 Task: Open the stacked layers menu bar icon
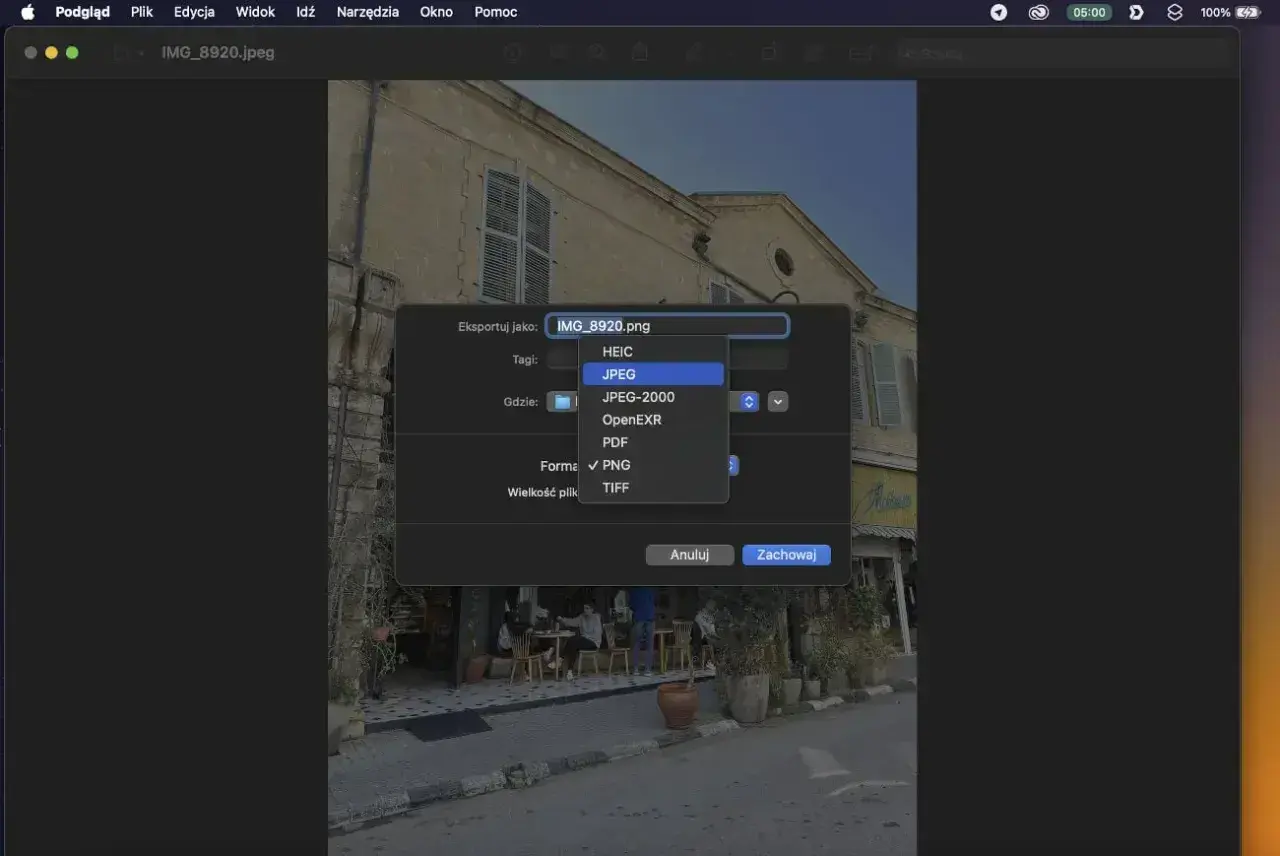[1175, 12]
